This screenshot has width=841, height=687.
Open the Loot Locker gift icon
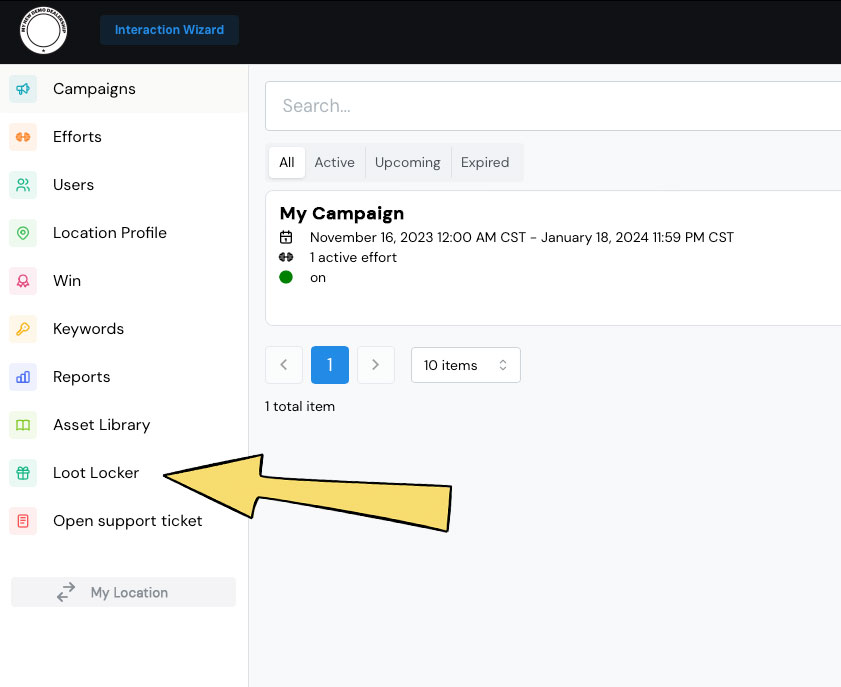click(23, 473)
